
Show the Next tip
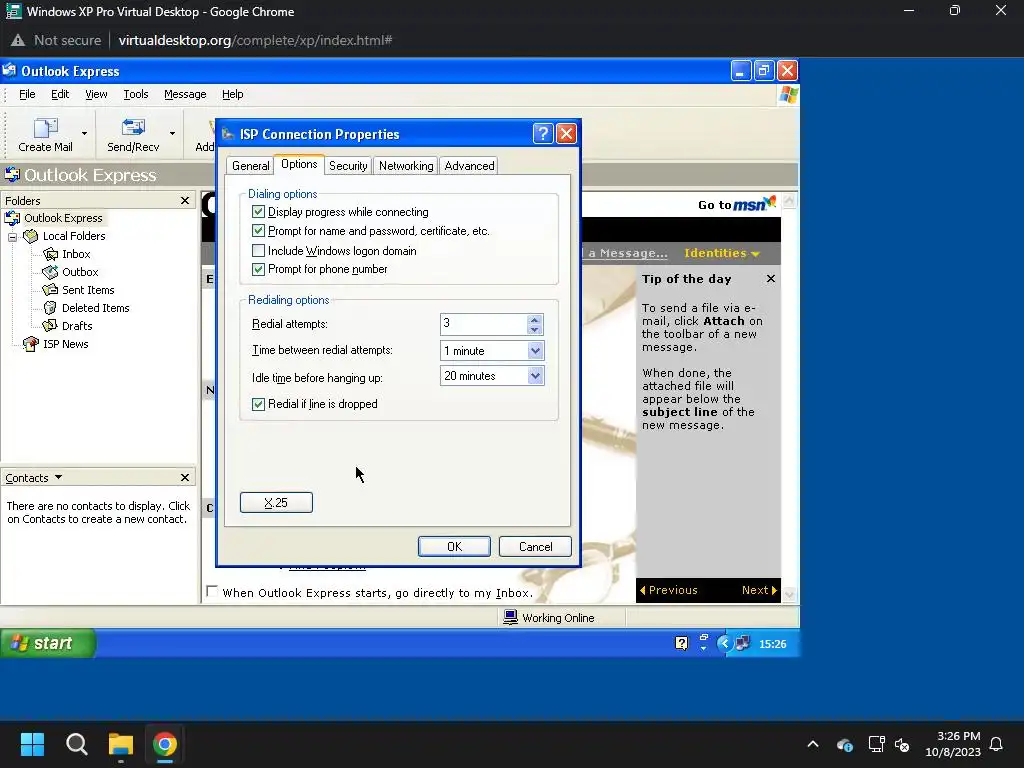coord(760,590)
